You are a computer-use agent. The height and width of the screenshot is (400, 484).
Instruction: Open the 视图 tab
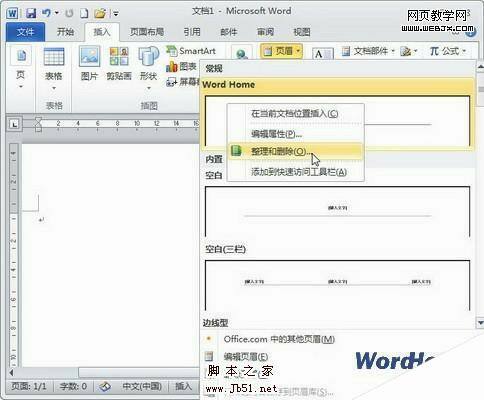(x=302, y=32)
